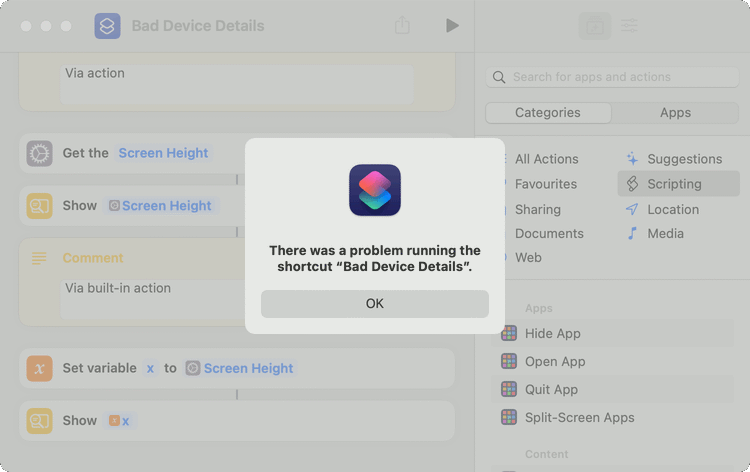Screen dimensions: 750x472
Task: Select the Documents category
Action: point(549,233)
